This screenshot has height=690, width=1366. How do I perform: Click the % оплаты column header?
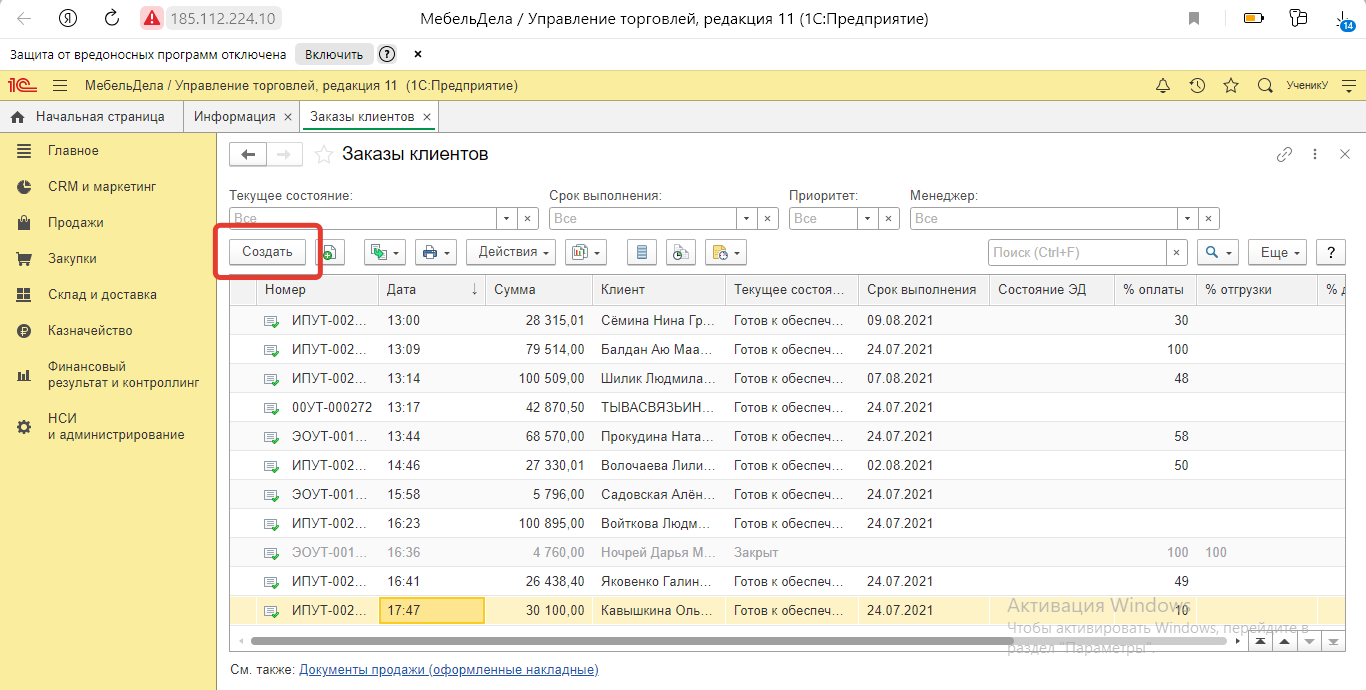tap(1155, 290)
